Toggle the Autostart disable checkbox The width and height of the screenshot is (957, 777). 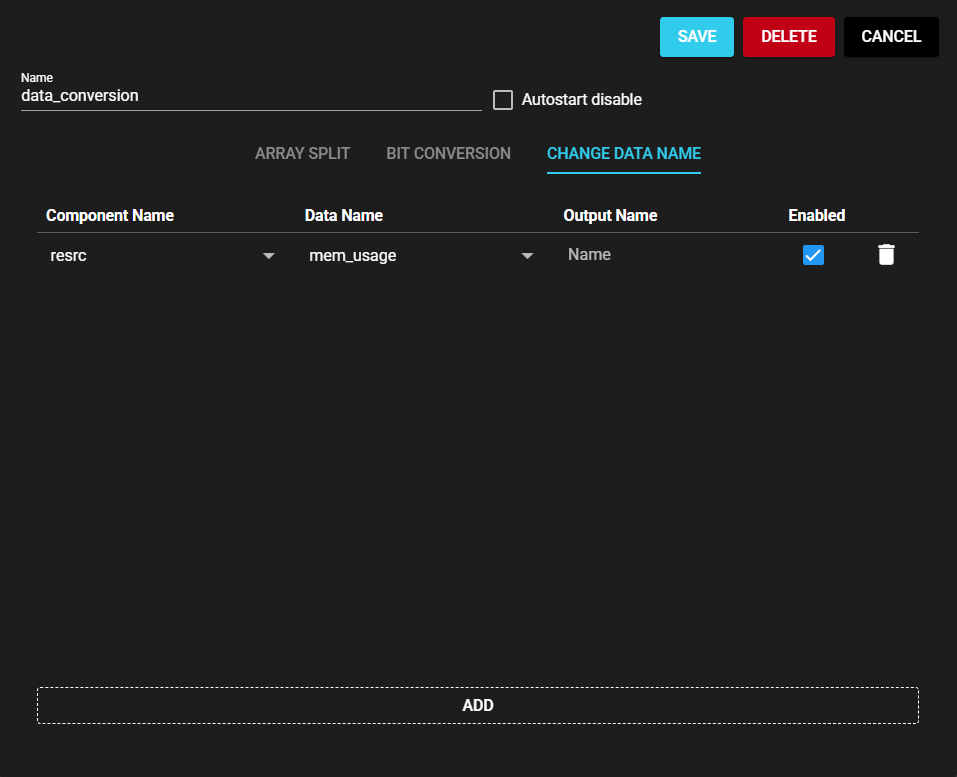coord(503,100)
